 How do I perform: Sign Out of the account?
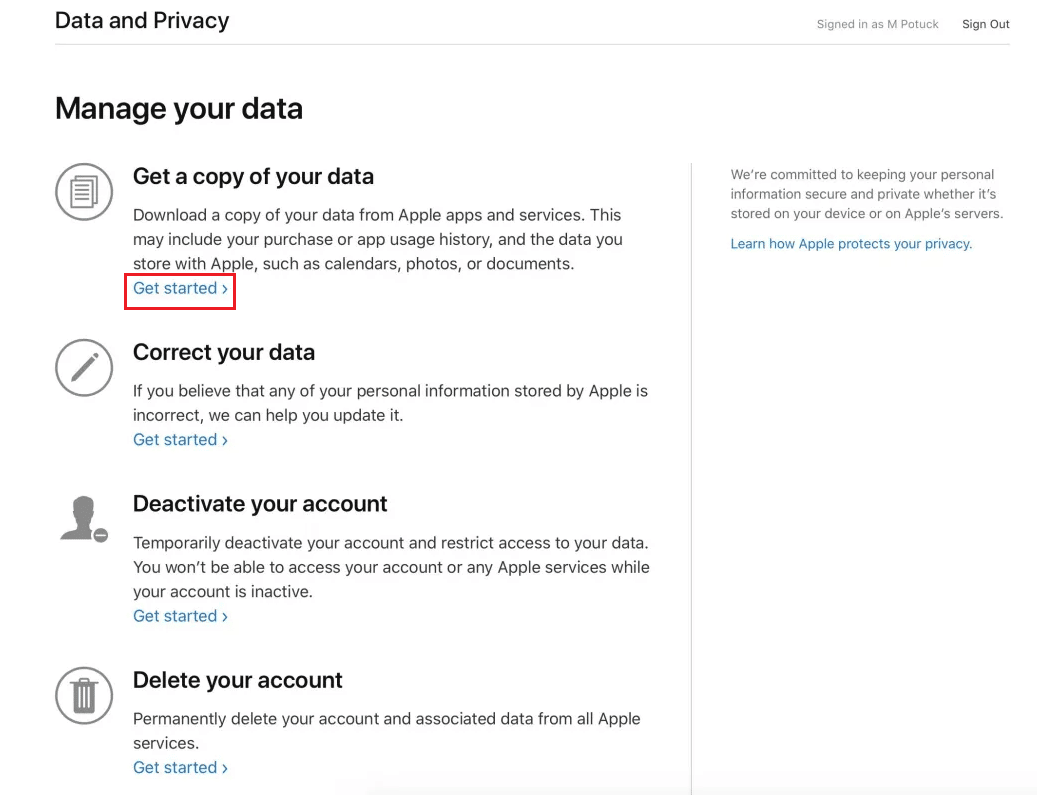985,24
